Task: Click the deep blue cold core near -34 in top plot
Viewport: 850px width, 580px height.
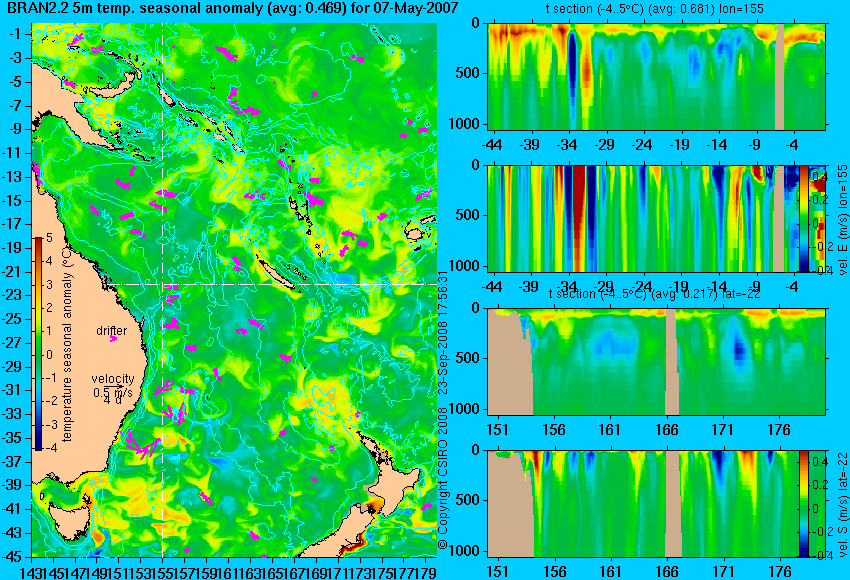Action: (x=572, y=73)
